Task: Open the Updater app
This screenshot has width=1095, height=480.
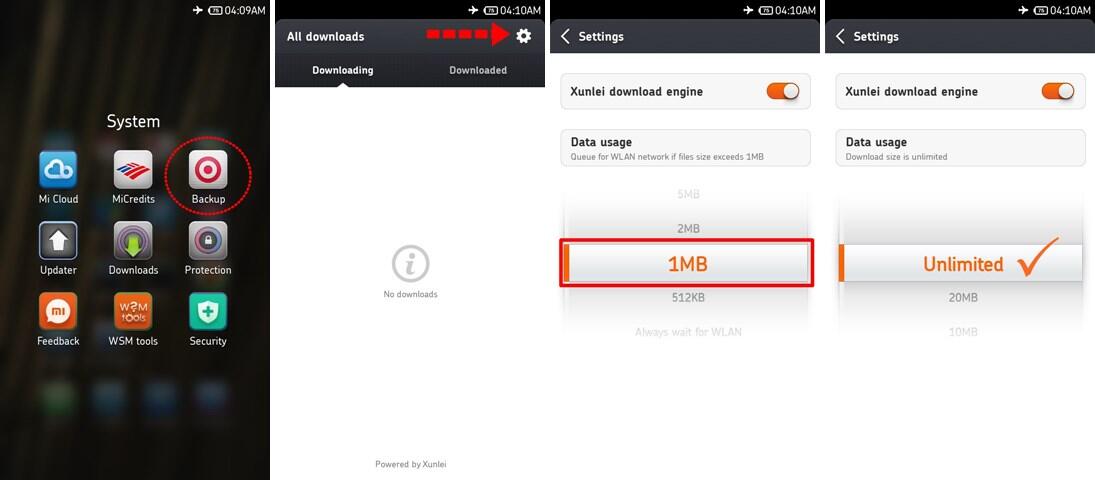Action: (x=58, y=241)
